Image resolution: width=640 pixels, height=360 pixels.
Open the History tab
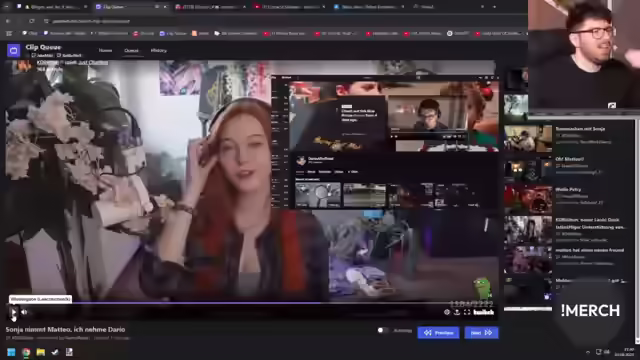159,51
